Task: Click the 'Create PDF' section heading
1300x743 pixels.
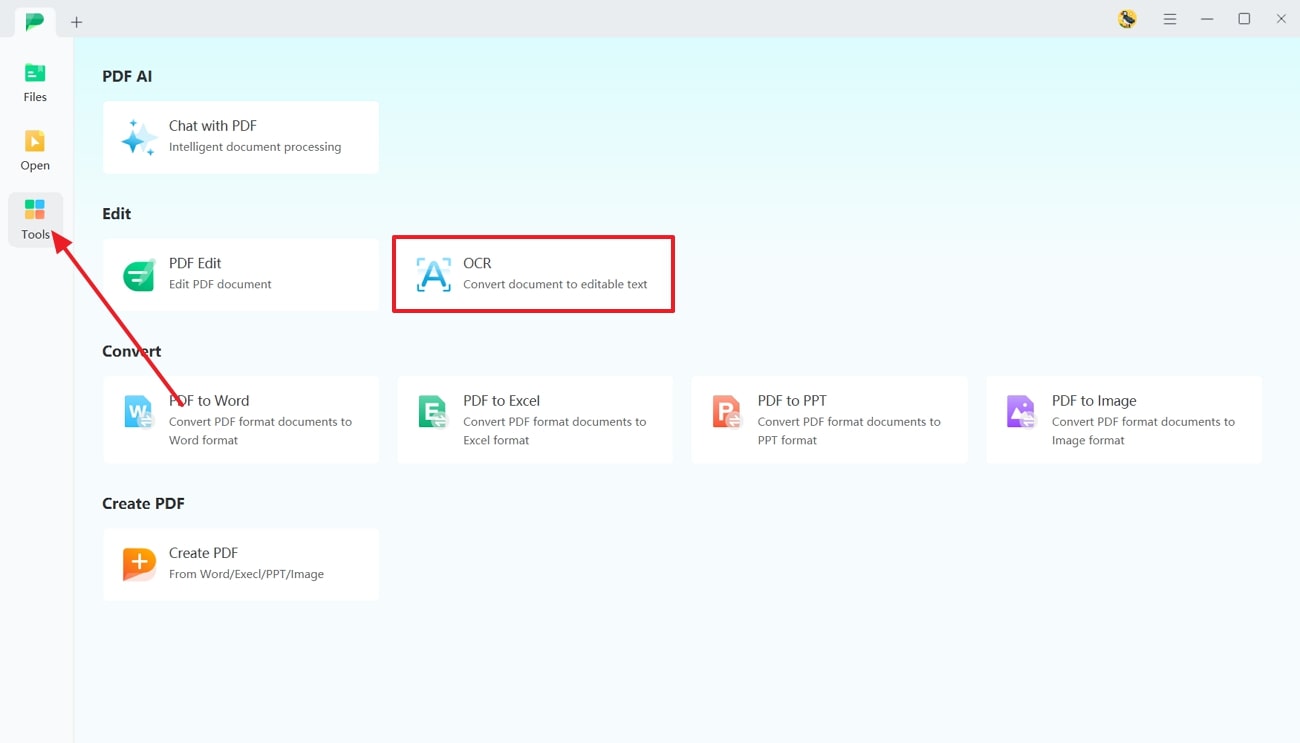Action: tap(143, 503)
